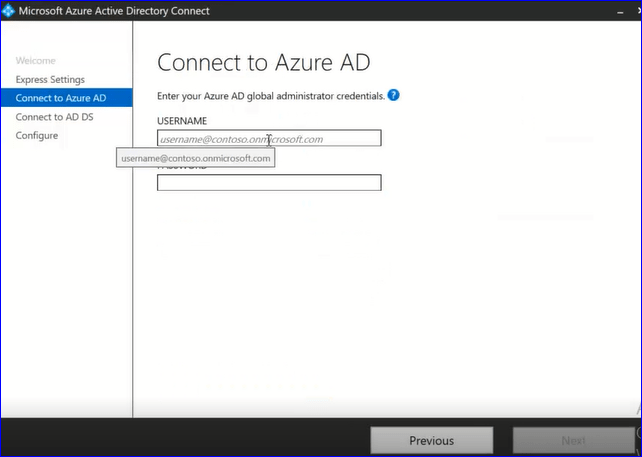
Task: Open the blue help question mark icon
Action: pos(393,95)
